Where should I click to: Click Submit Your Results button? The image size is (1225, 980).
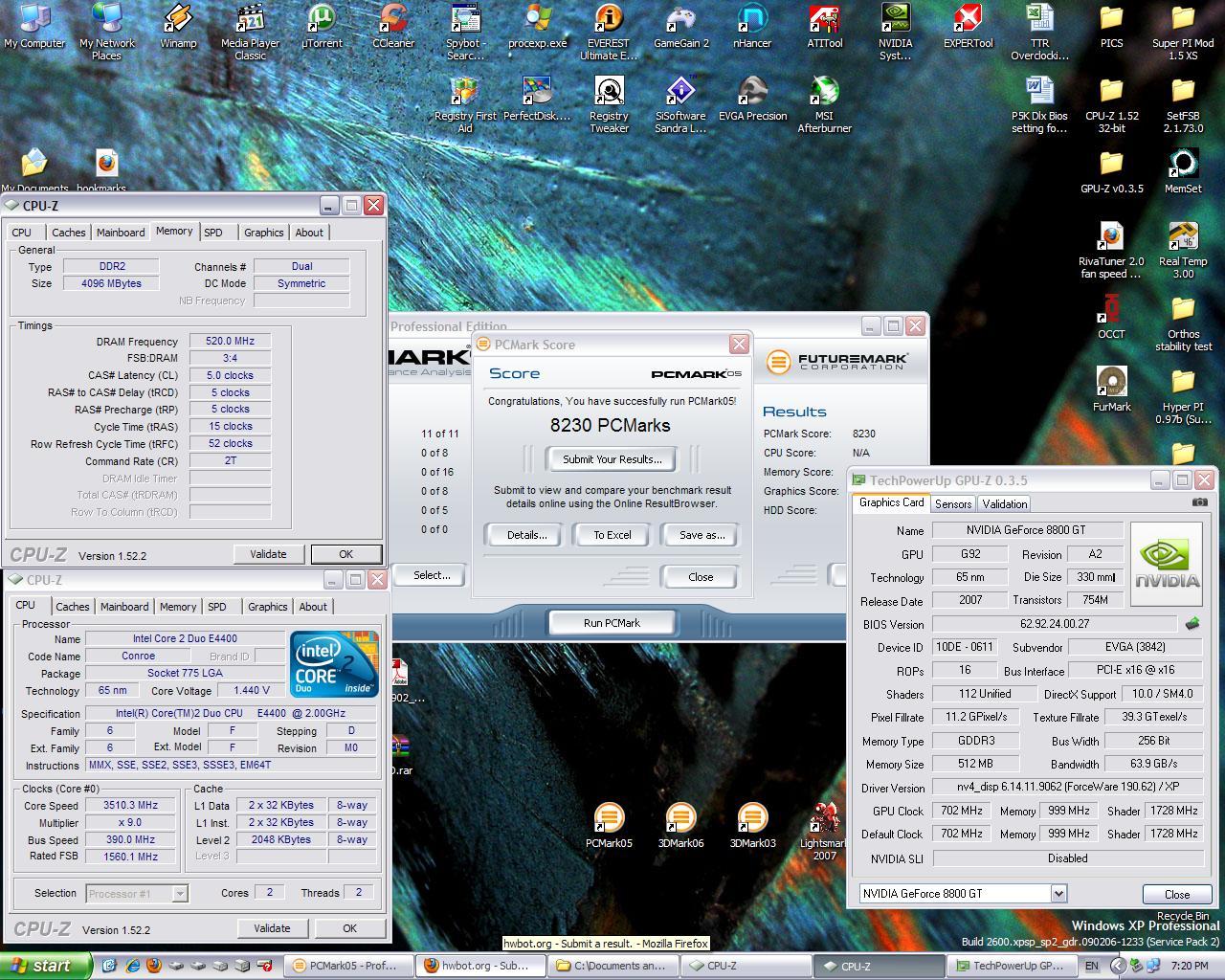[x=612, y=459]
